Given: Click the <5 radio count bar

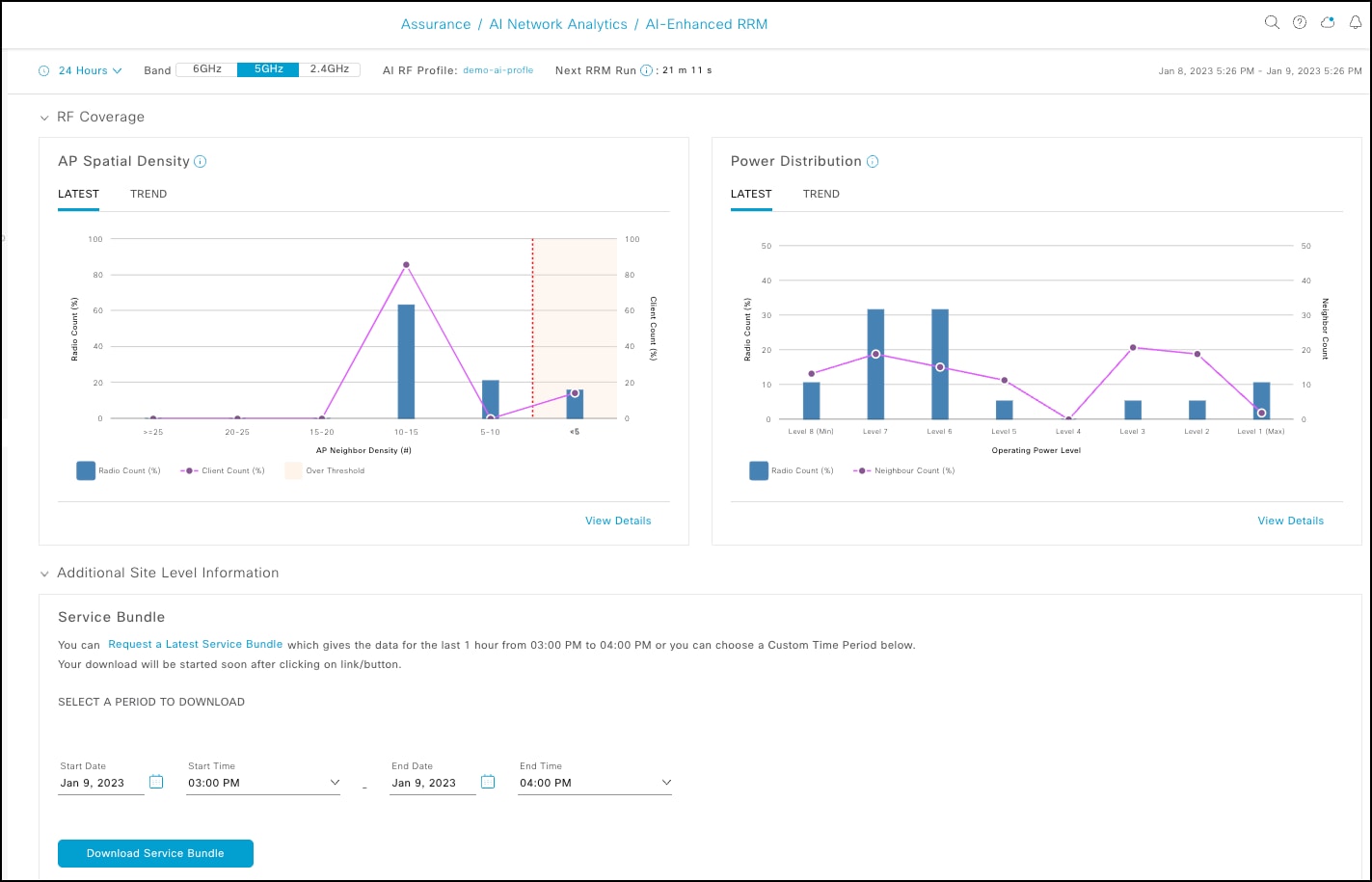Looking at the screenshot, I should (575, 404).
